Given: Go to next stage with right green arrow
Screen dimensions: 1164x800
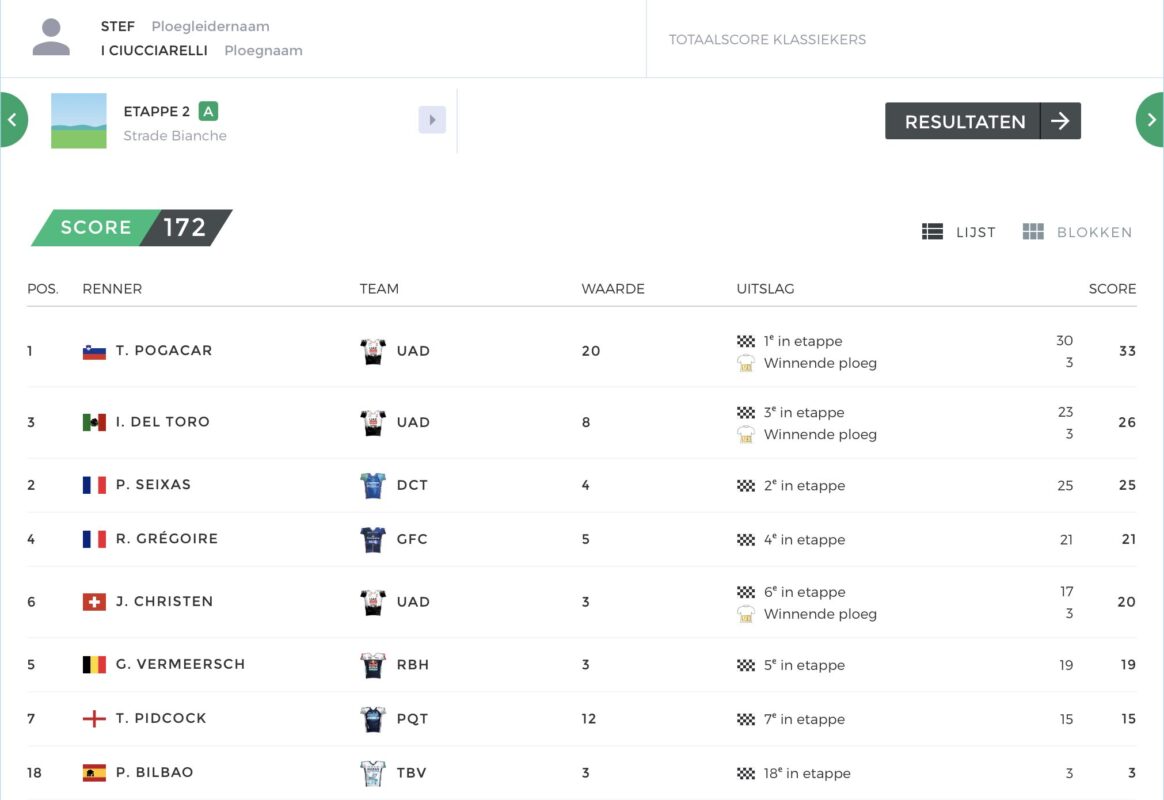Looking at the screenshot, I should 1150,119.
